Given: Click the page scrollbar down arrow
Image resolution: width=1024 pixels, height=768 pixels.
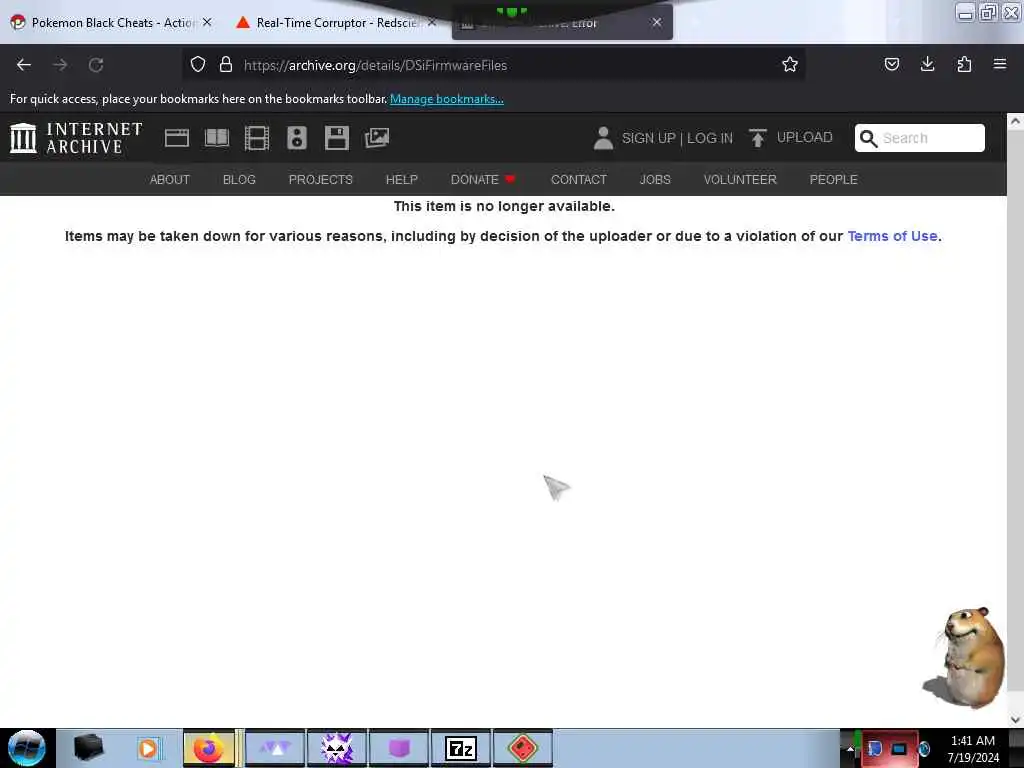Looking at the screenshot, I should (x=1015, y=719).
